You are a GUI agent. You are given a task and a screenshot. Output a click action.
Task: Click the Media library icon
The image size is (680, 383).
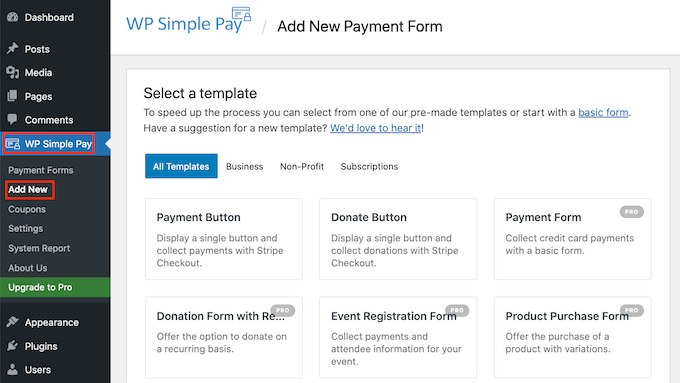coord(13,72)
